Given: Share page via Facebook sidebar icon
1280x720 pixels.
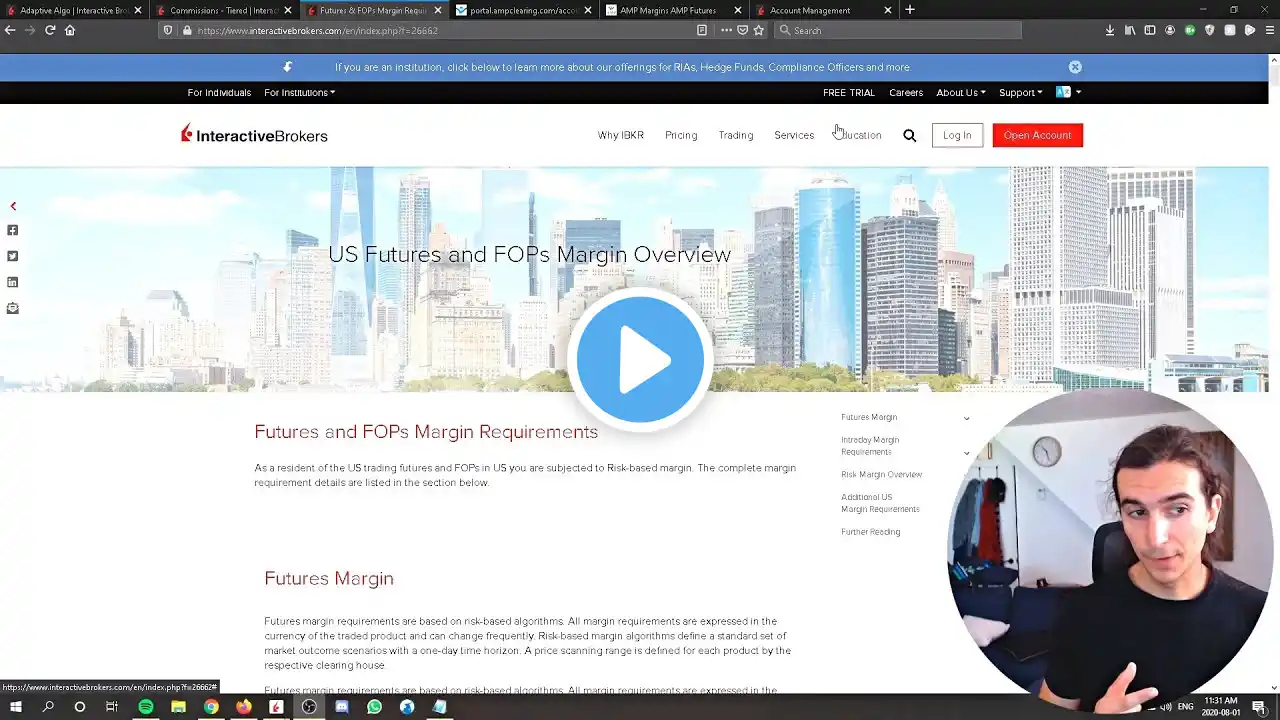Looking at the screenshot, I should pos(13,230).
